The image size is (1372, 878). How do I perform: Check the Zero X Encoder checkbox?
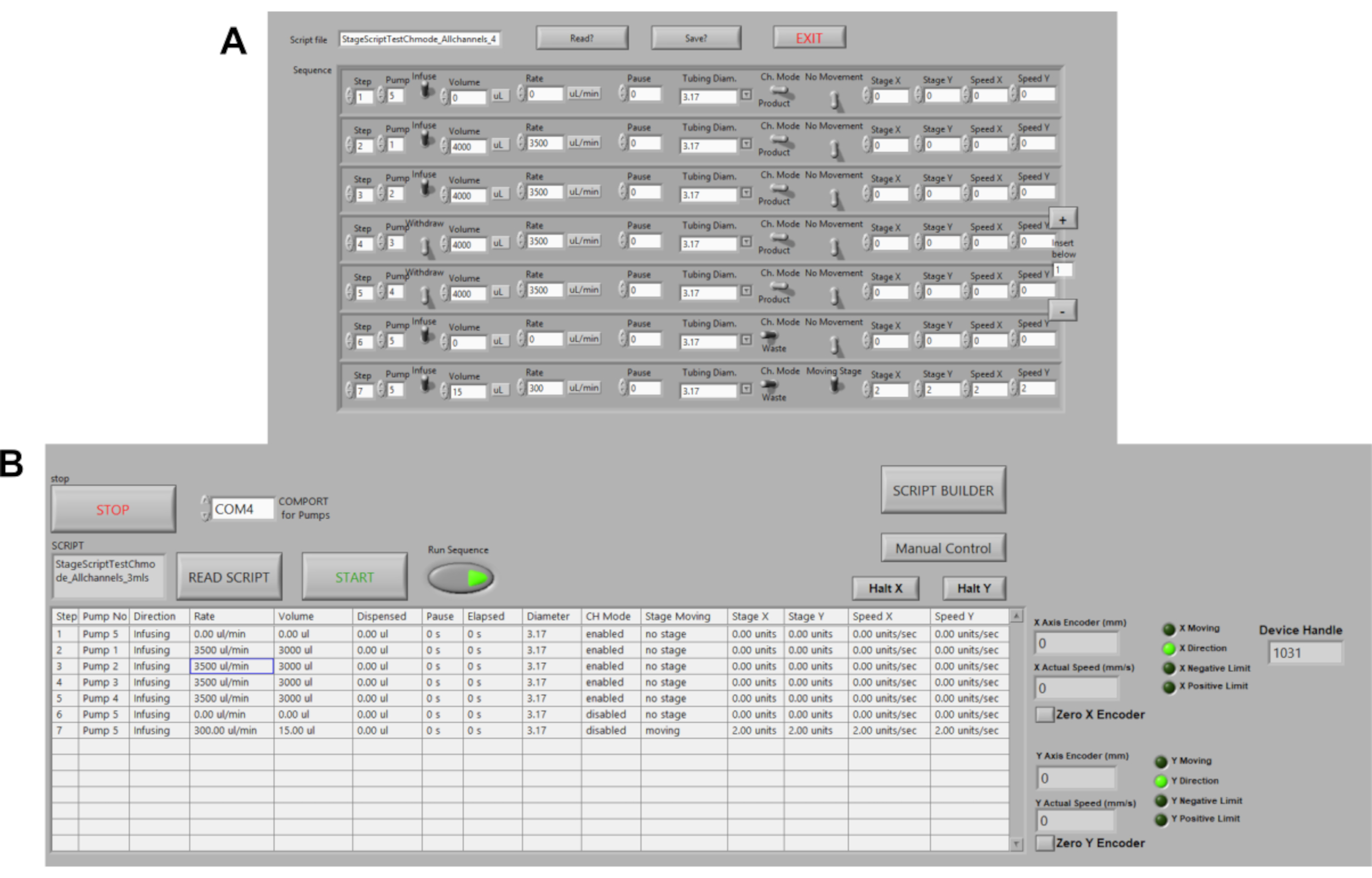point(1044,714)
